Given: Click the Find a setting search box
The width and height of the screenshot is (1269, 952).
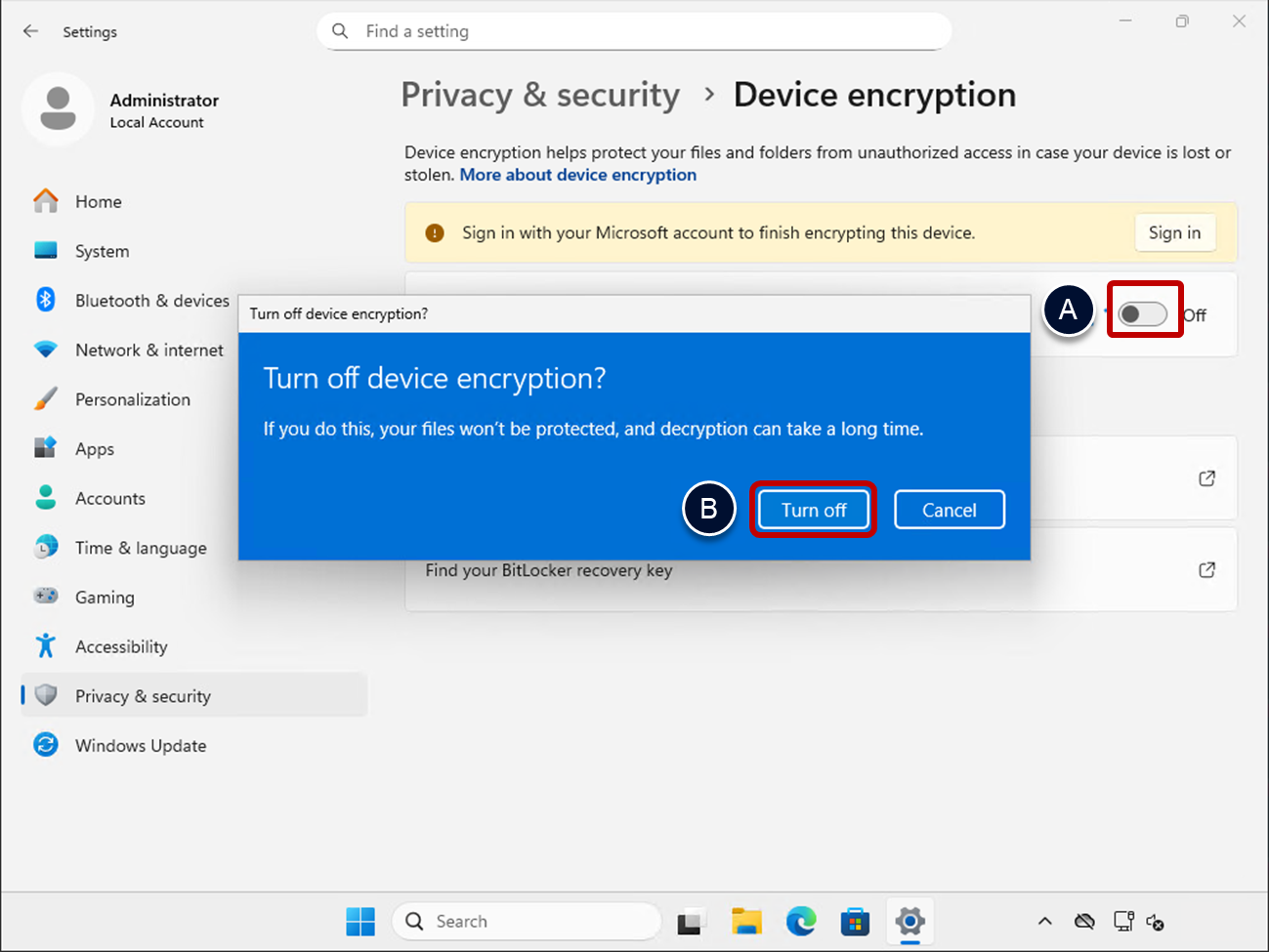Looking at the screenshot, I should coord(635,31).
